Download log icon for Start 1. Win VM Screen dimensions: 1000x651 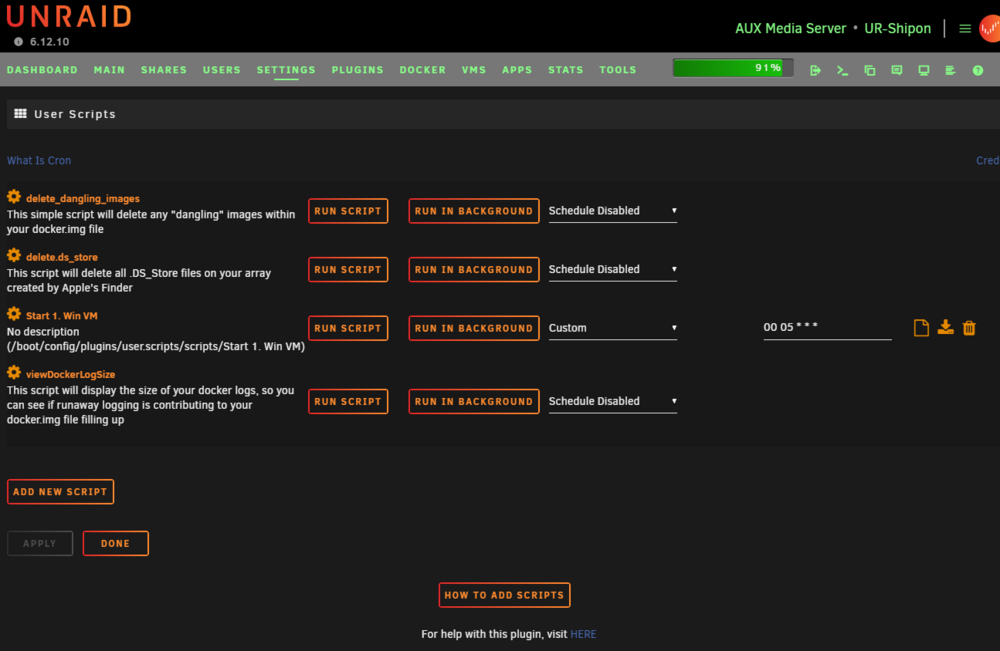coord(945,328)
